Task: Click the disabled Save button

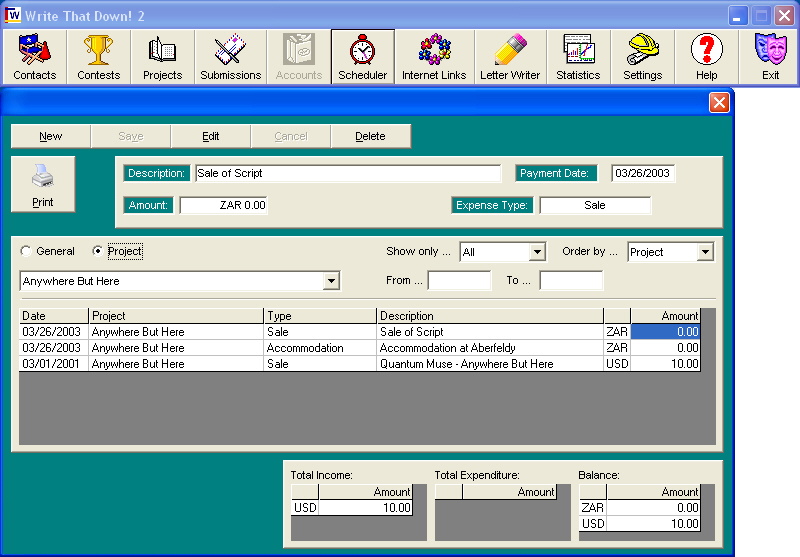Action: (131, 136)
